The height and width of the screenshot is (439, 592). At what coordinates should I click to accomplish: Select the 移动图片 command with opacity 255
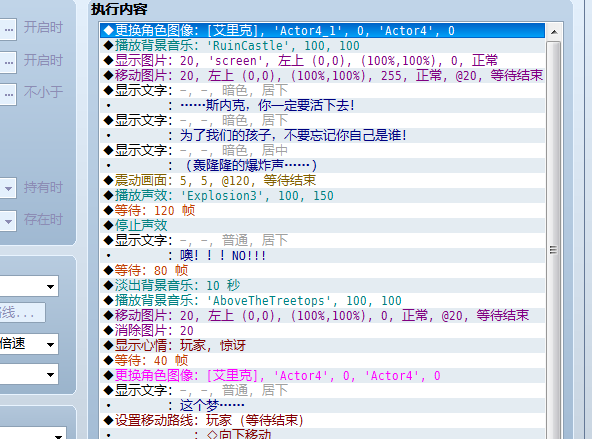coord(322,75)
